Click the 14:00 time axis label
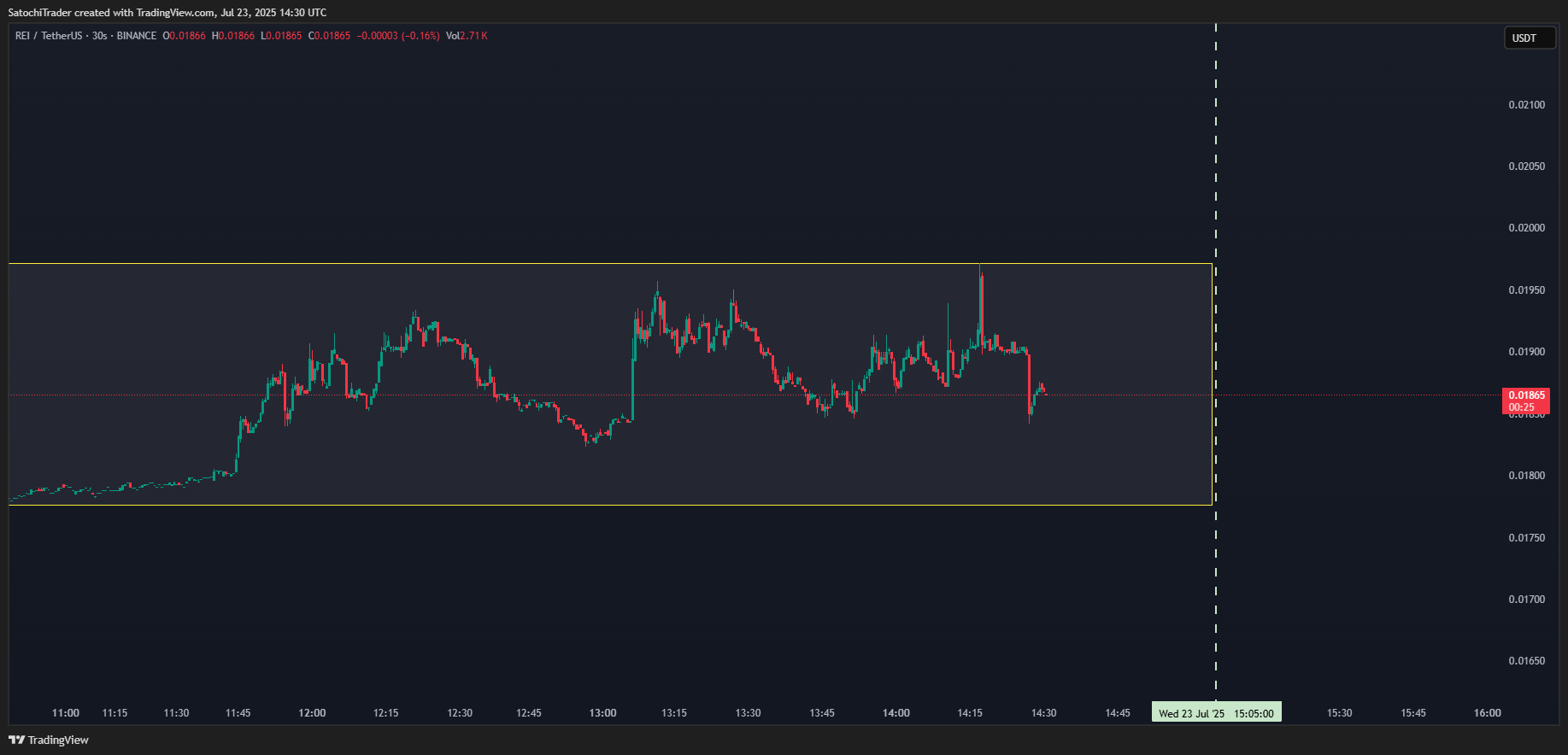 point(896,713)
